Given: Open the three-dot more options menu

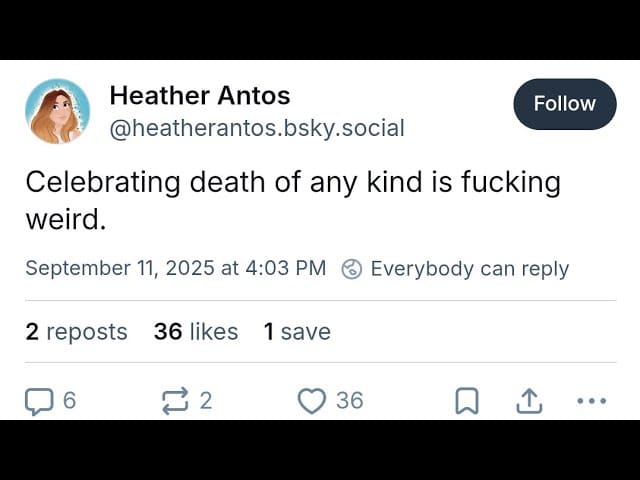Looking at the screenshot, I should (x=591, y=401).
